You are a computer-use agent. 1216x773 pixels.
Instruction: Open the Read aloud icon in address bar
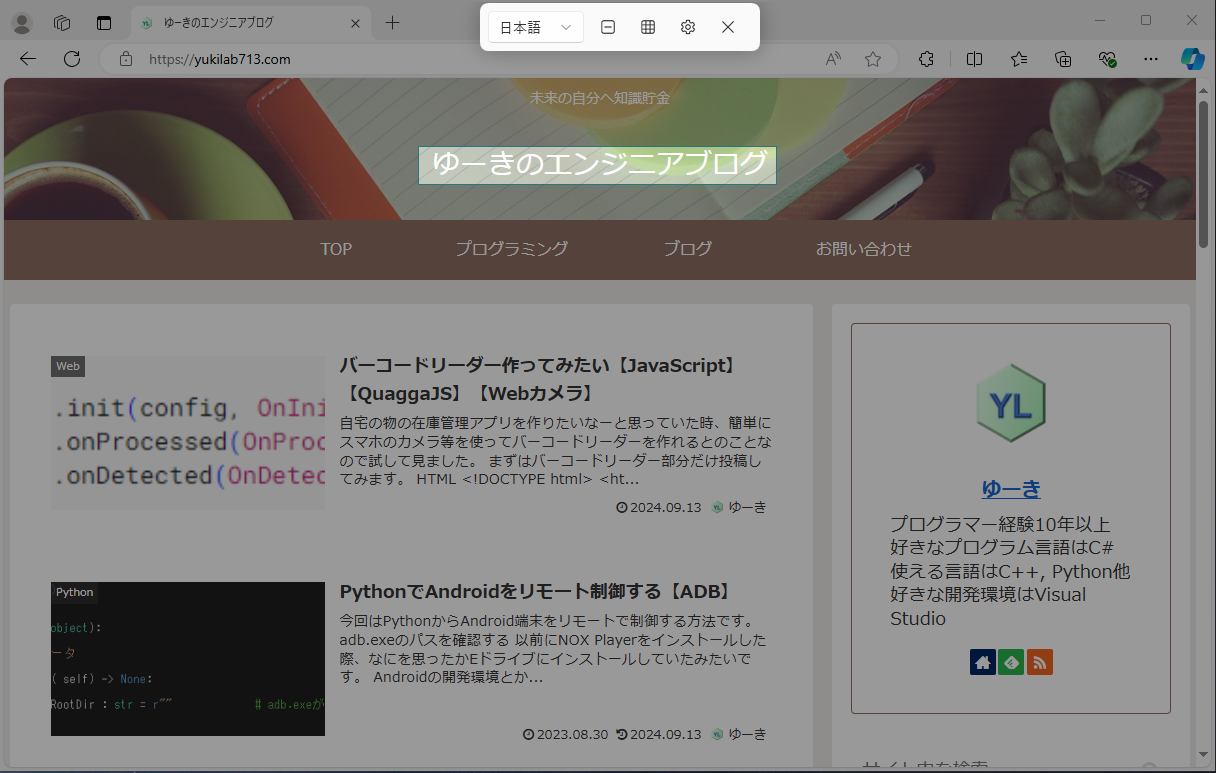833,59
